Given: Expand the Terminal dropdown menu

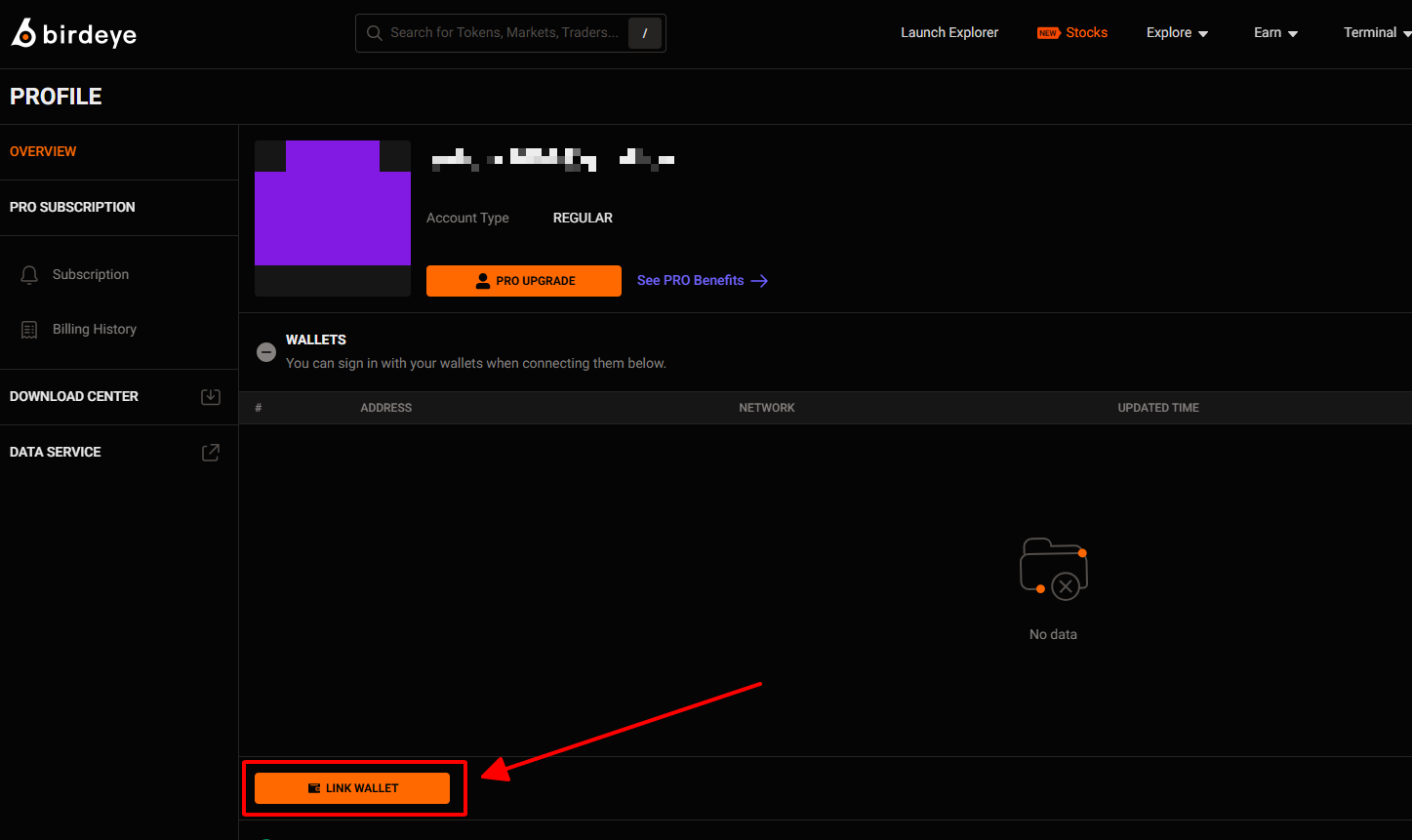Looking at the screenshot, I should tap(1377, 33).
